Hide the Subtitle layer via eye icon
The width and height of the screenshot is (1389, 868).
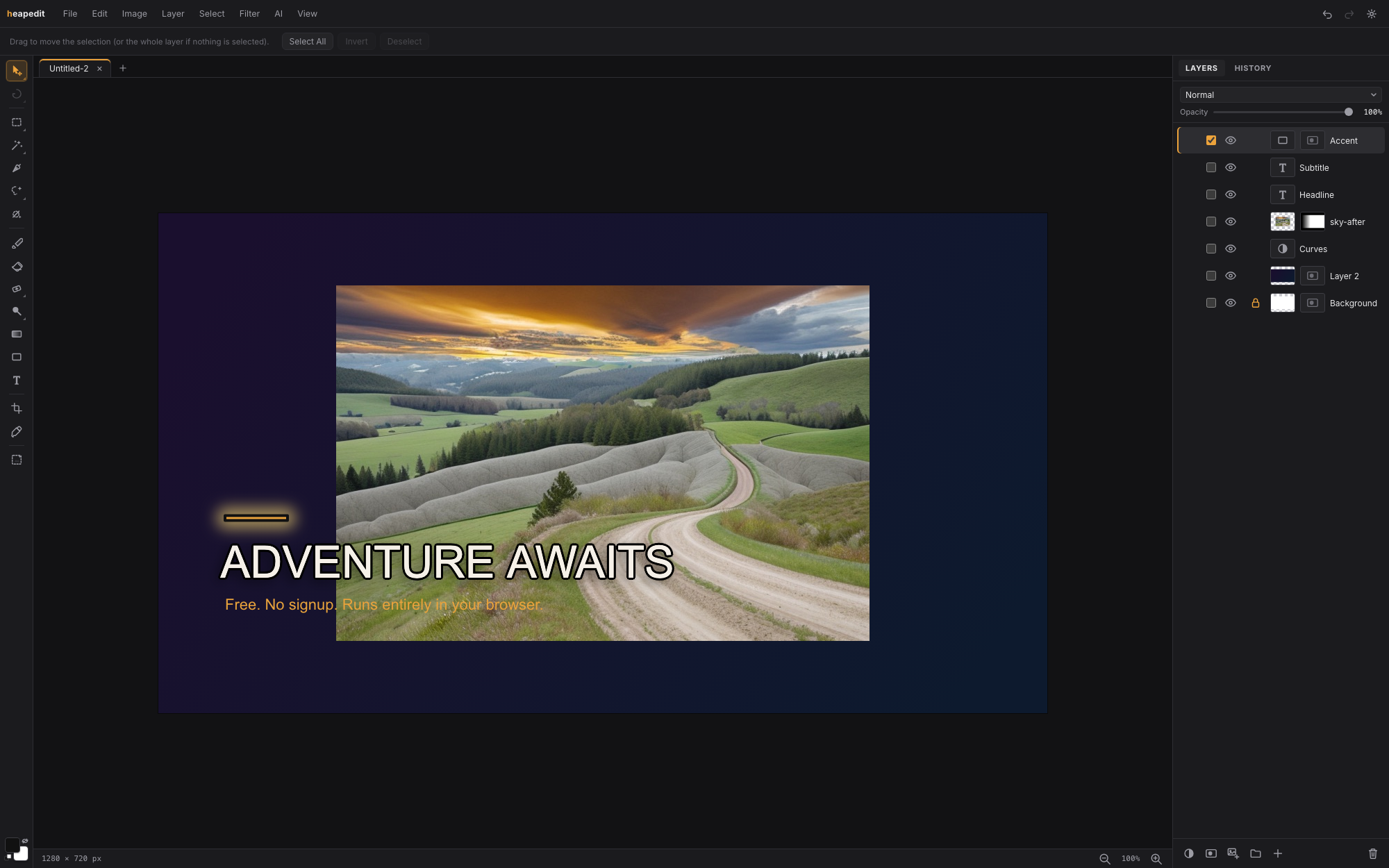pos(1231,167)
